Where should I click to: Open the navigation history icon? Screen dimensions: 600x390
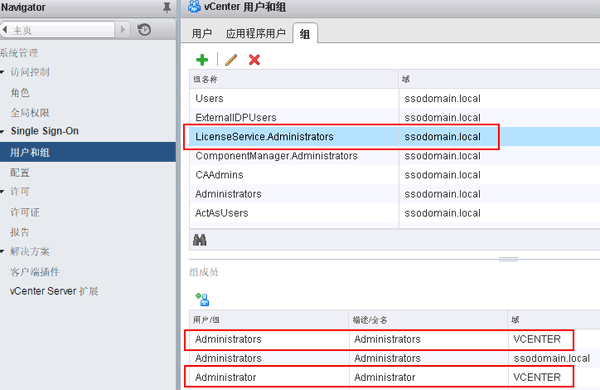click(x=144, y=30)
